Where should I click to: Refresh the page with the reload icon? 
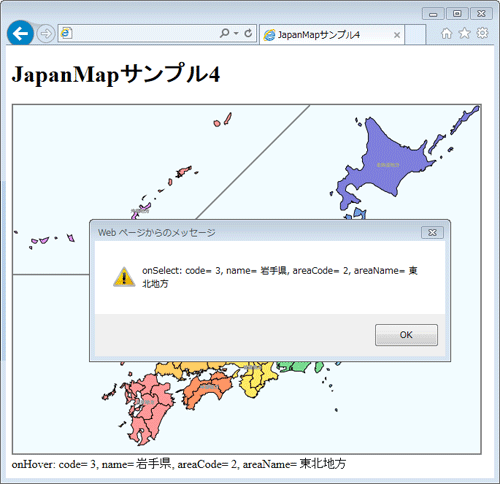248,33
